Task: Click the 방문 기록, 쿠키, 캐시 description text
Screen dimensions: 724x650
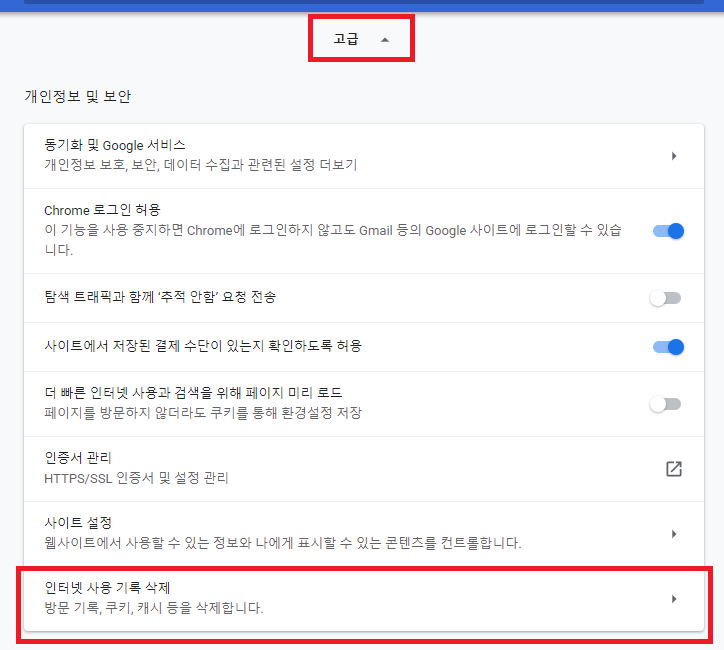Action: click(154, 607)
